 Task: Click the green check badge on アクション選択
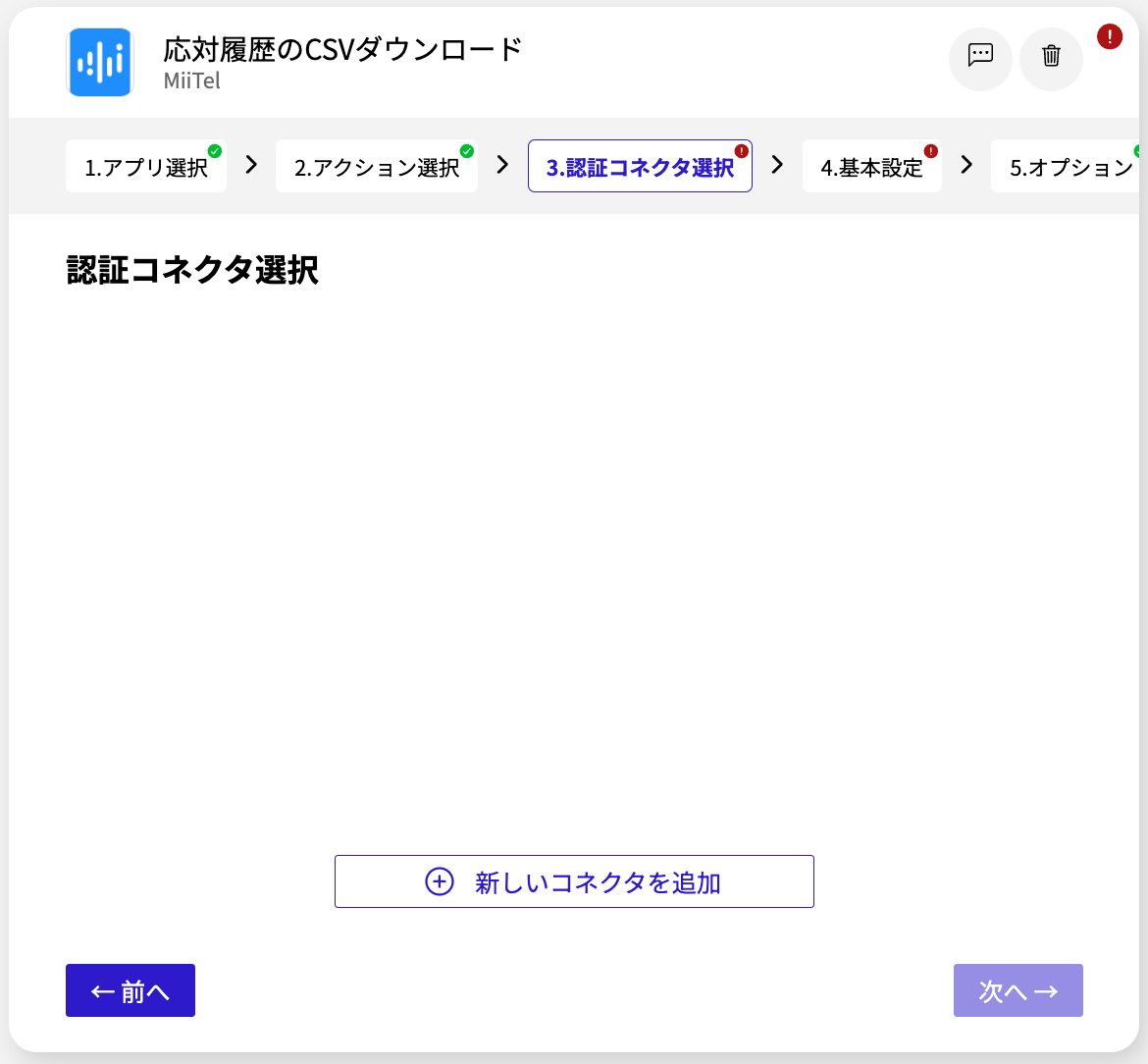point(466,151)
